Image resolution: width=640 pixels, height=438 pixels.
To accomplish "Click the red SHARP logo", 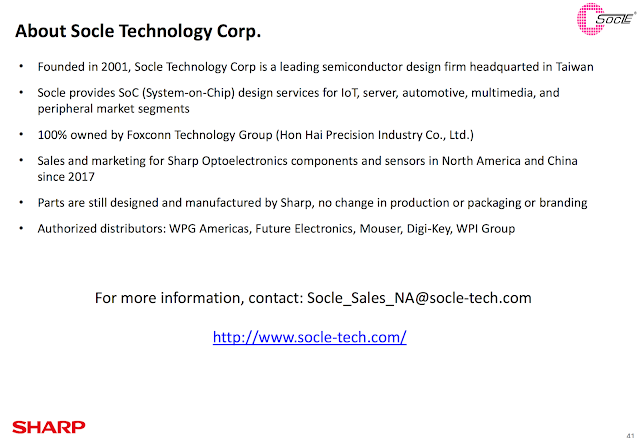I will click(x=49, y=427).
